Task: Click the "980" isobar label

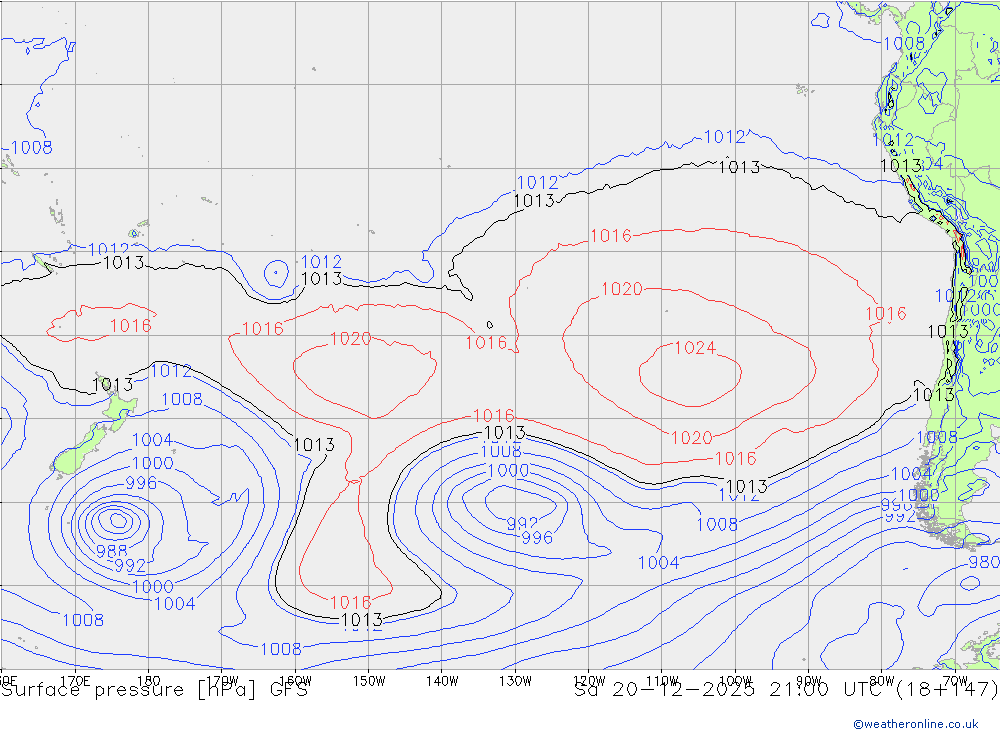Action: pyautogui.click(x=984, y=562)
